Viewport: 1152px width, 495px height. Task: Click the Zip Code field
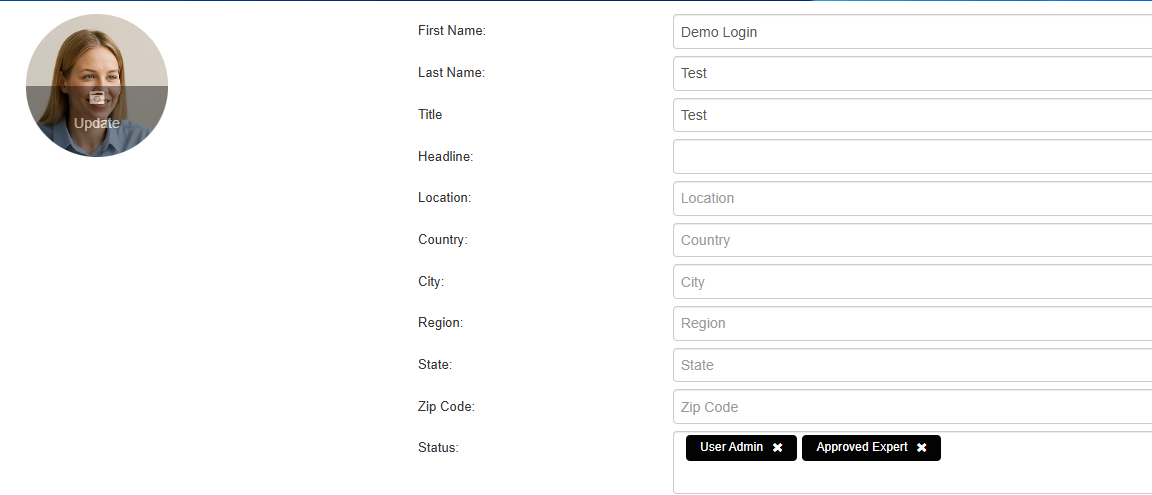pyautogui.click(x=912, y=407)
